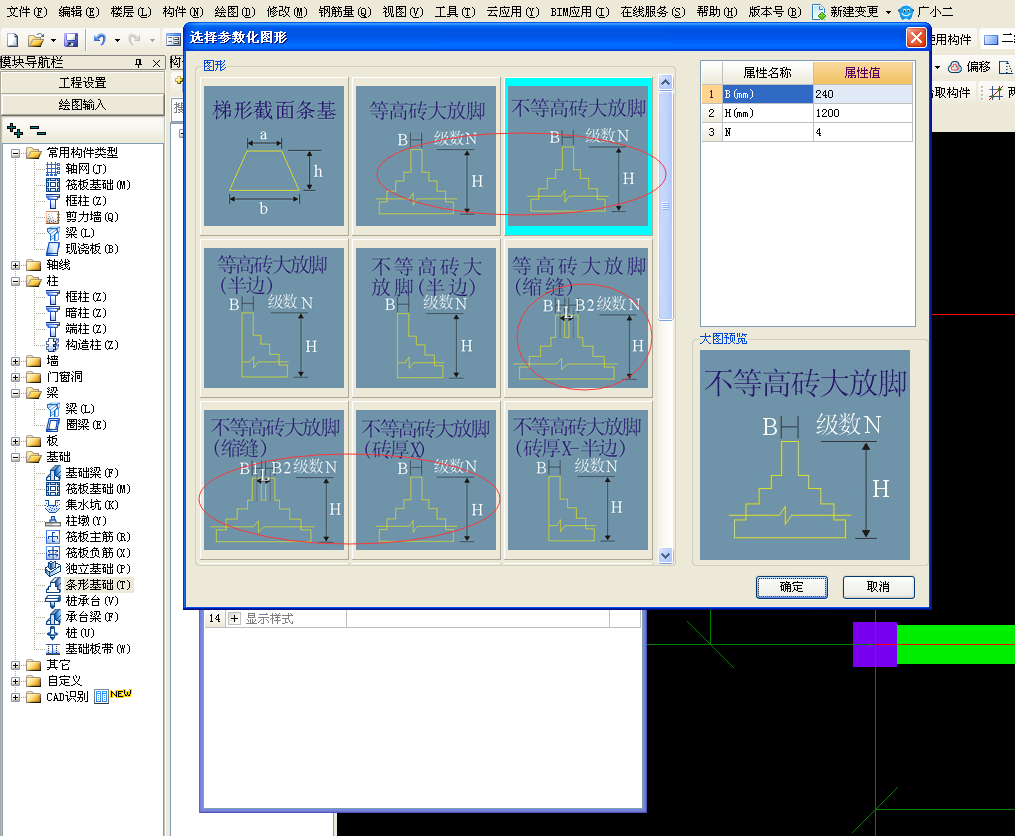Choose the 不等高砖大放脚(砖厚X-半边) thumbnail
Screen dimensions: 1015x836
[x=578, y=480]
